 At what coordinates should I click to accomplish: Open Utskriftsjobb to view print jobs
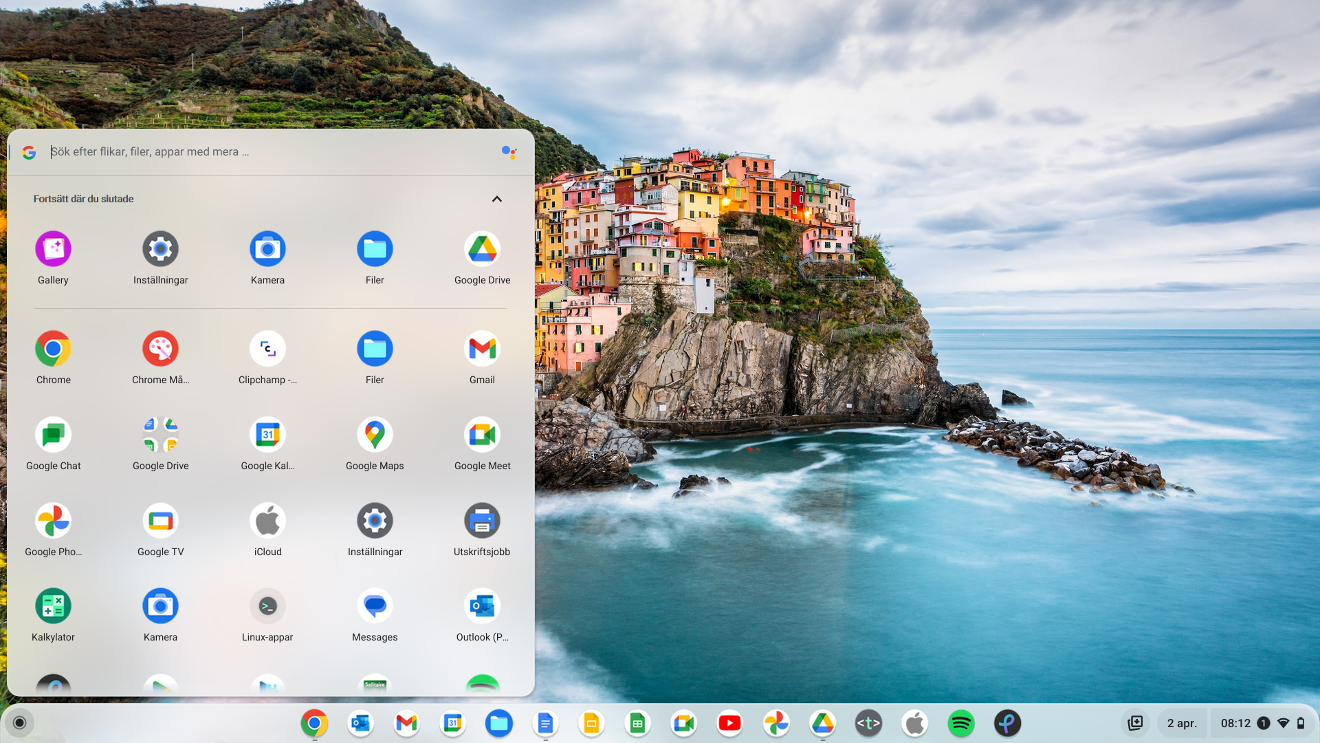point(482,520)
